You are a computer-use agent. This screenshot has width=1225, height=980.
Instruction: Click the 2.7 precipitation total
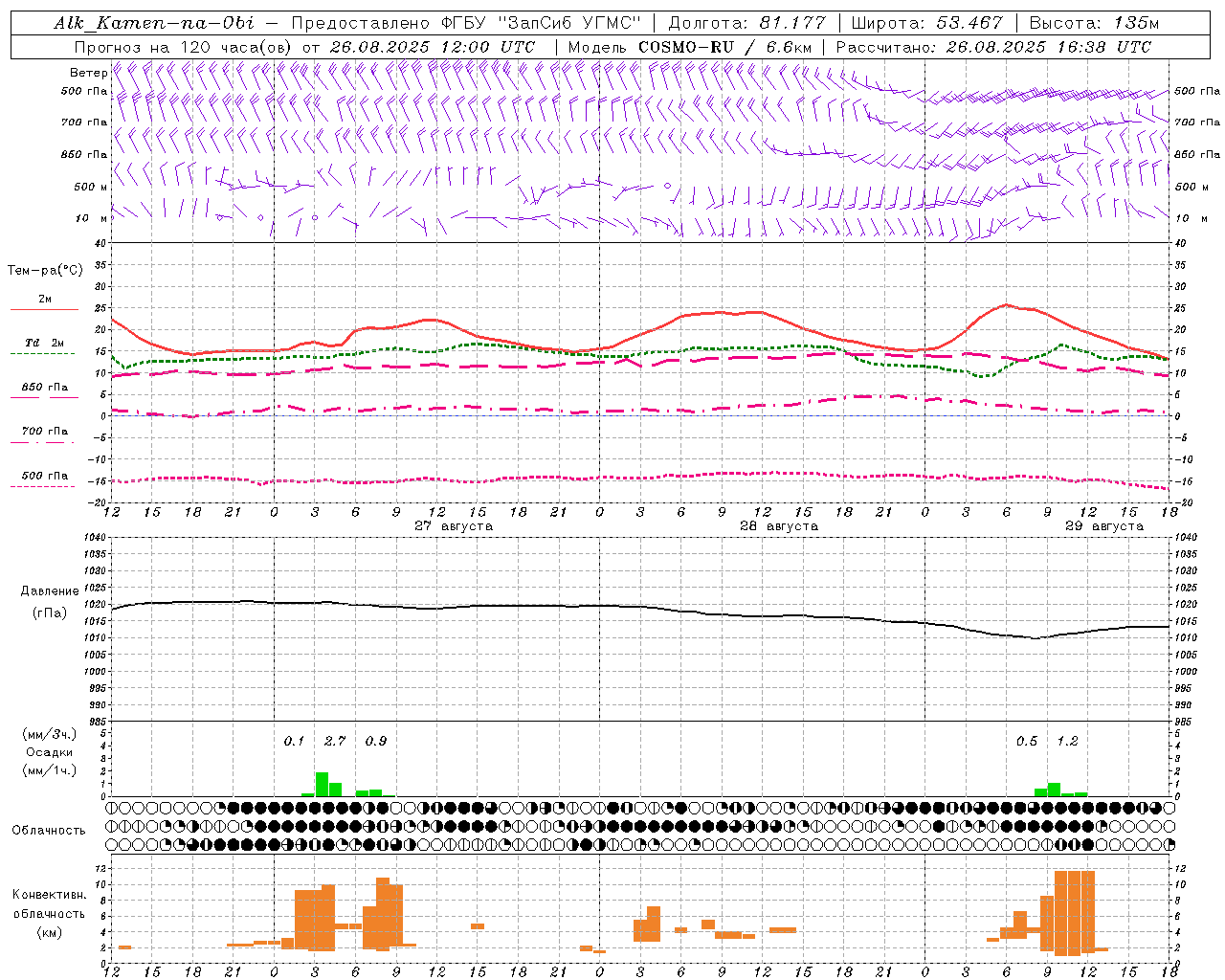pos(335,742)
